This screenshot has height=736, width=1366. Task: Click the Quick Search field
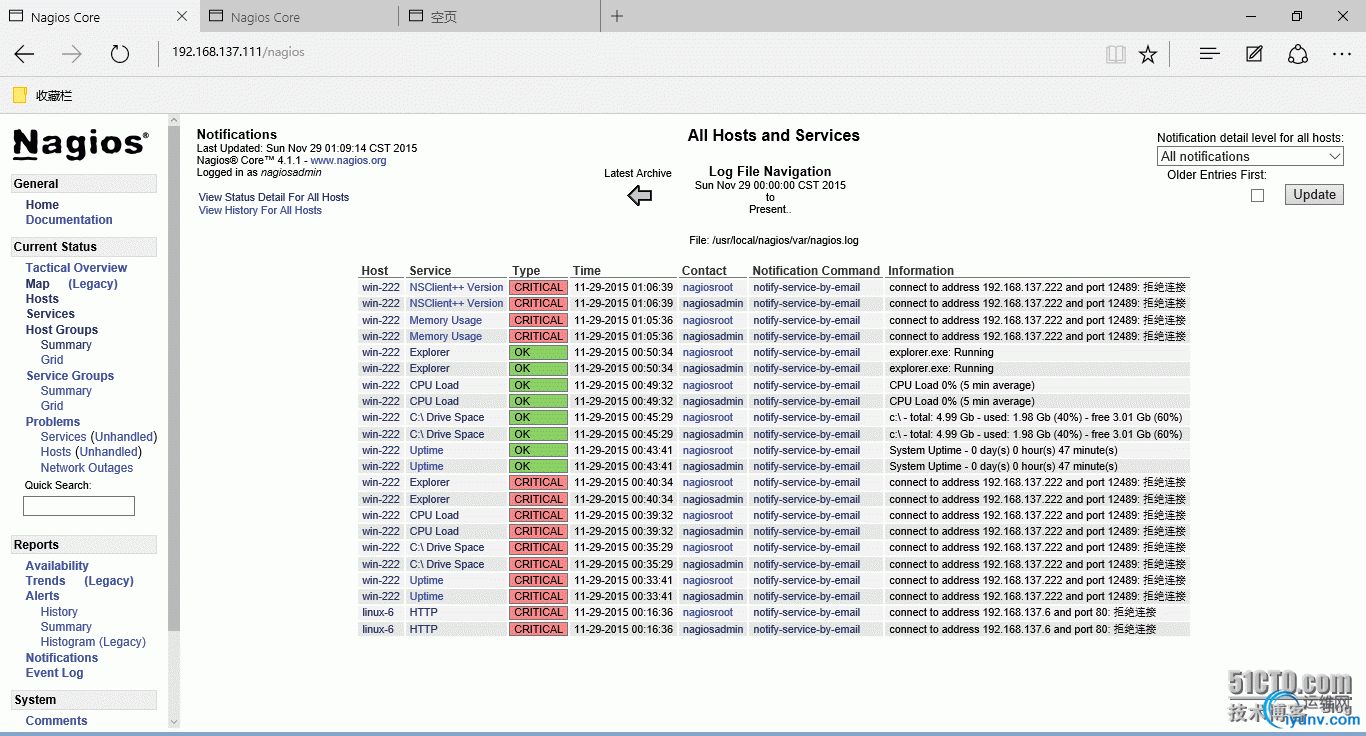click(x=79, y=506)
